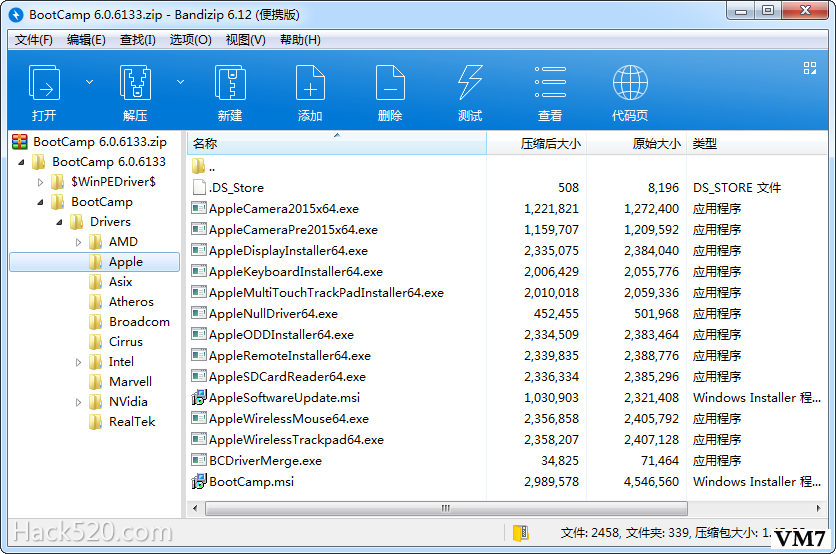Open the dropdown arrow next to 打开

pos(90,82)
